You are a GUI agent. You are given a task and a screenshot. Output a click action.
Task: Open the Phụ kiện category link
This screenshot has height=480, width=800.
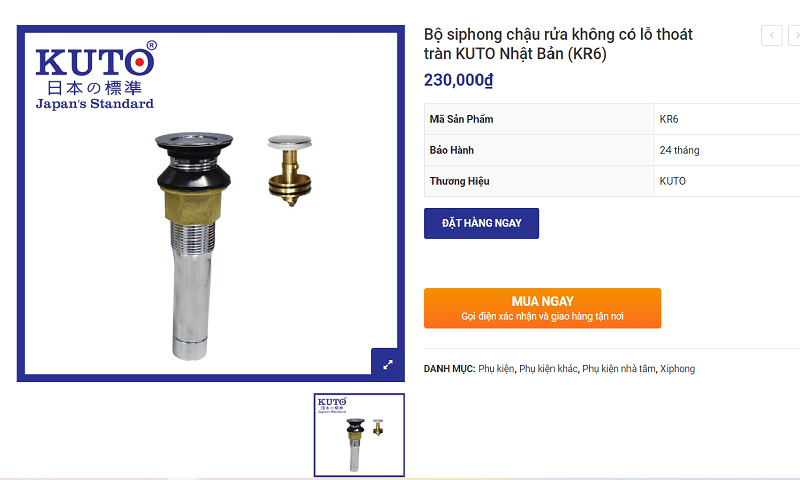(496, 369)
